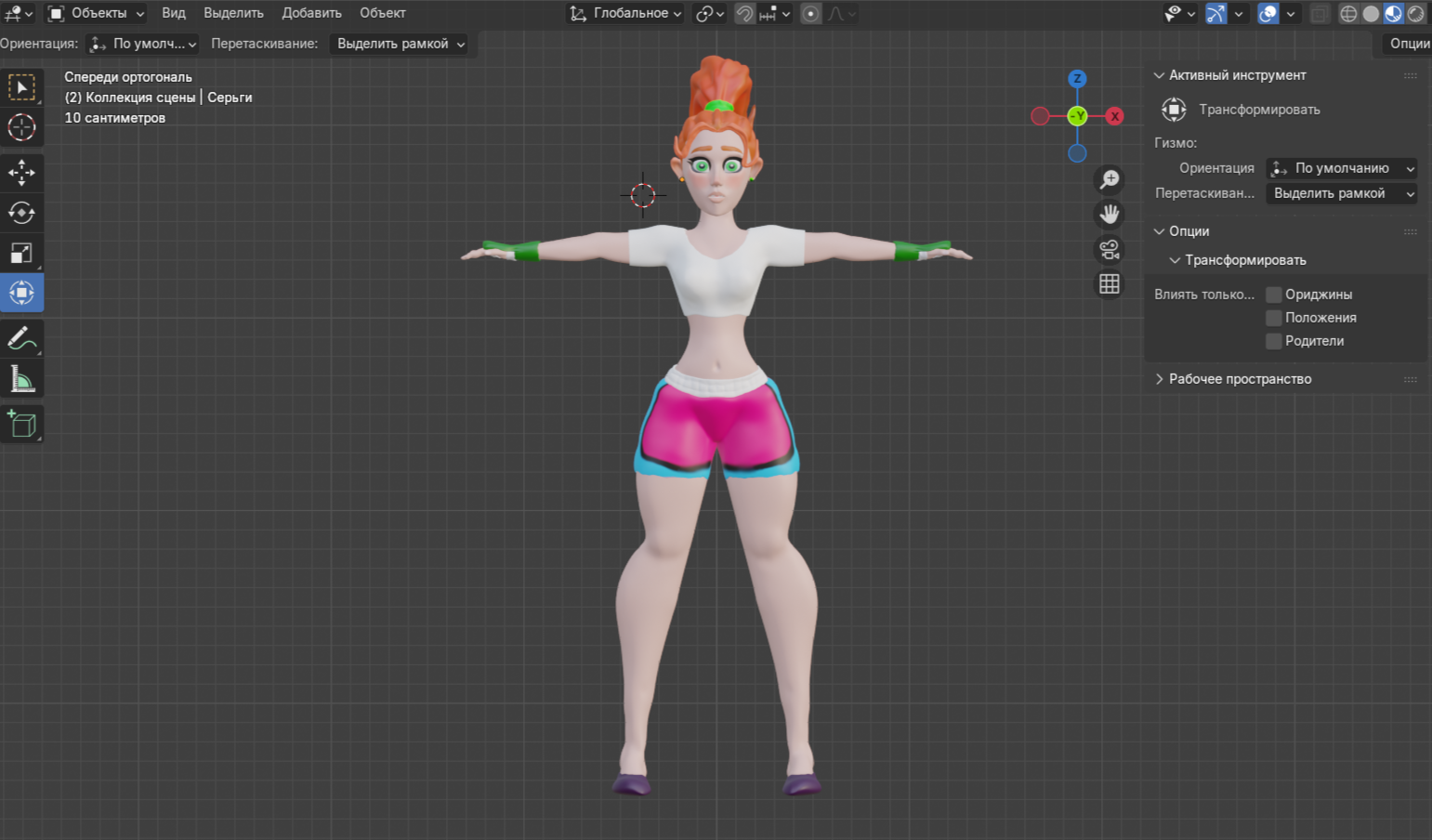Open the Ориентация dropdown in the sidebar
Viewport: 1432px width, 840px height.
(1341, 168)
